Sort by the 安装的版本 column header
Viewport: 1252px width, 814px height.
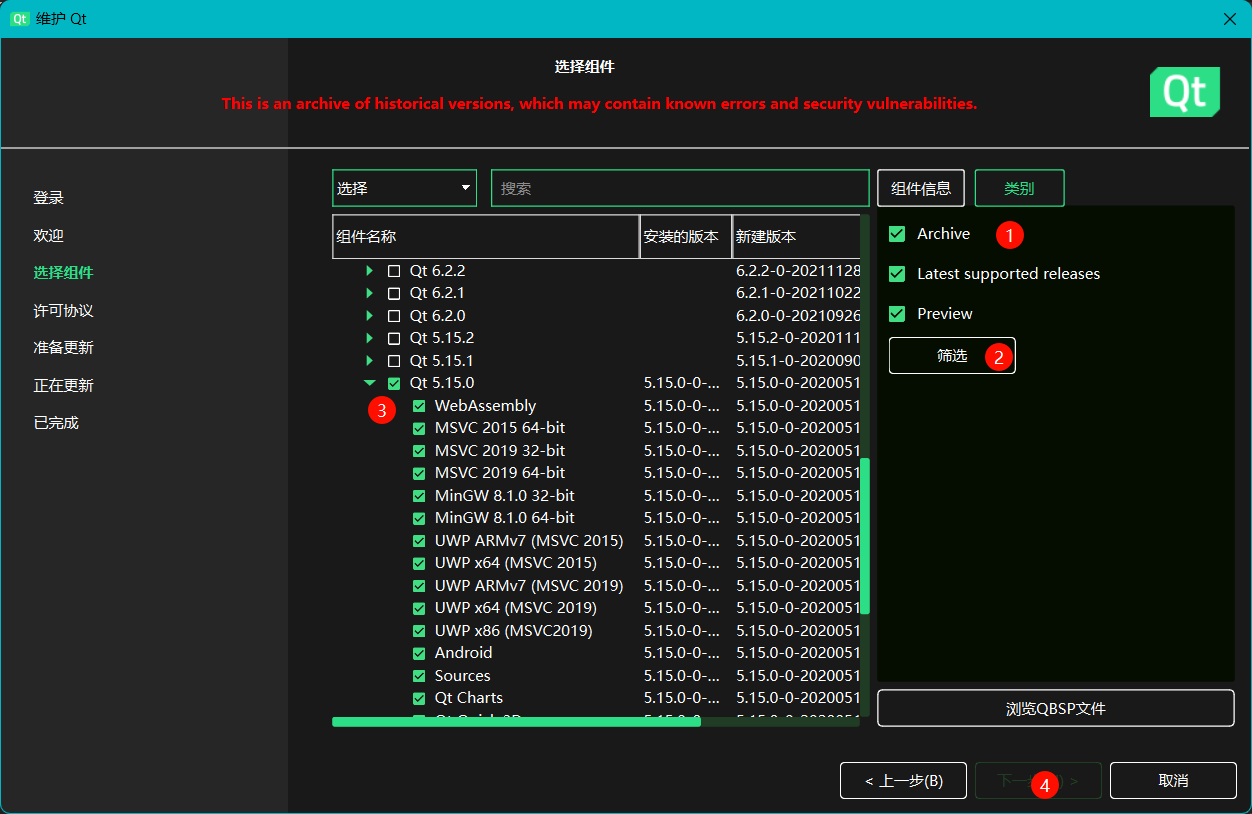(686, 237)
